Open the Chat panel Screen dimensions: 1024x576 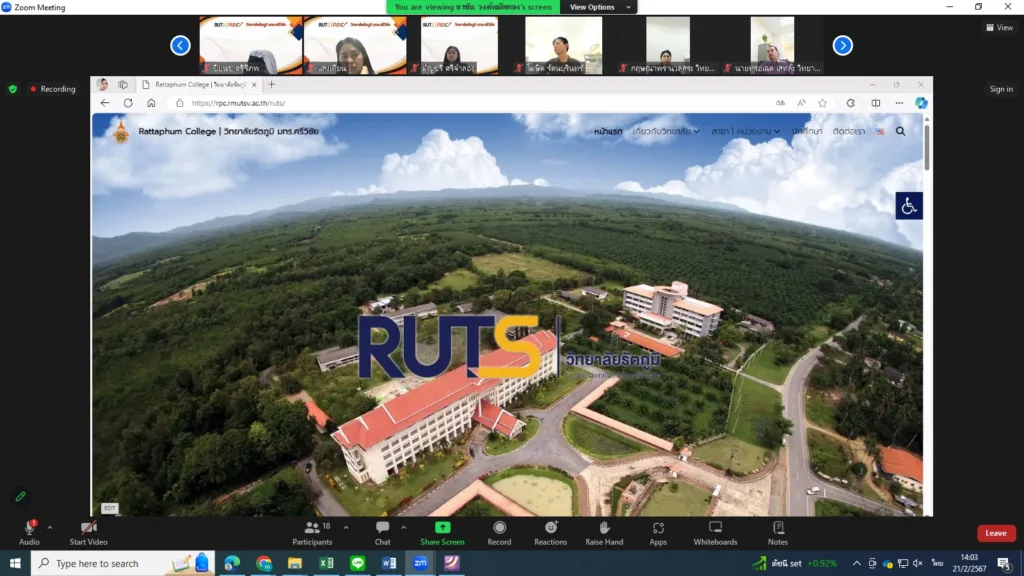click(383, 532)
